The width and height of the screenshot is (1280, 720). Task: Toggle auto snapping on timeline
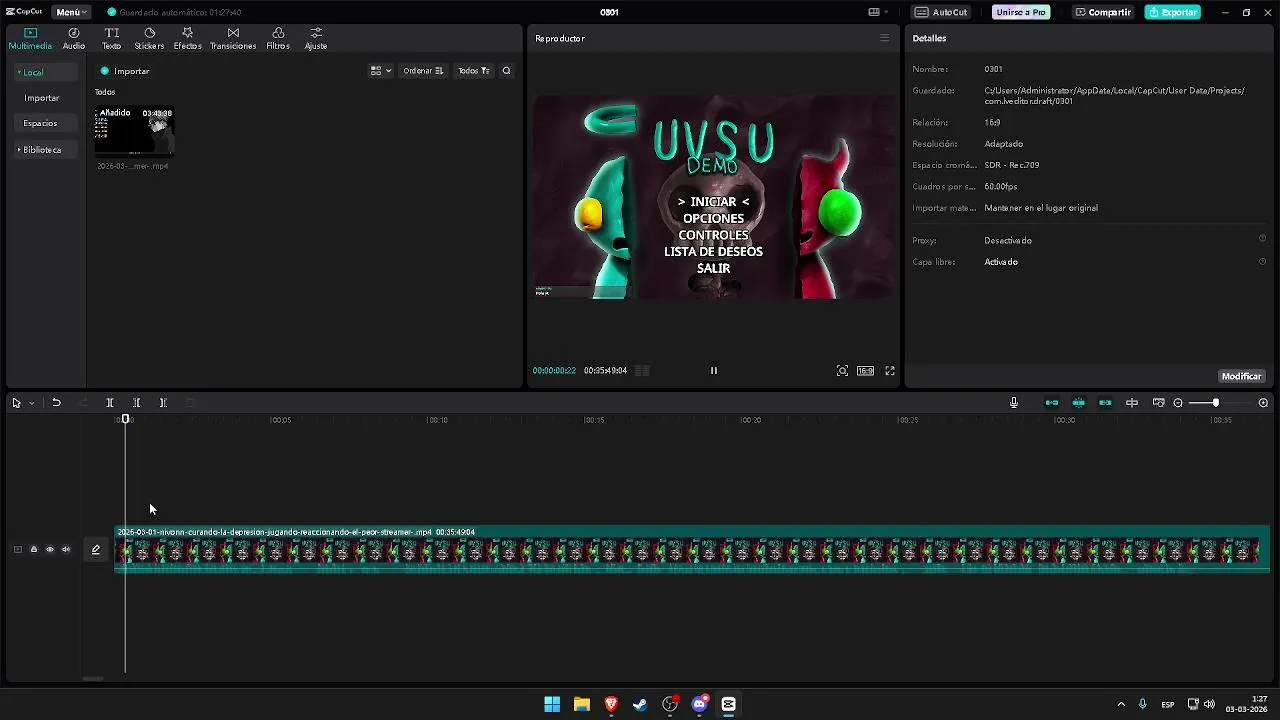(1079, 403)
